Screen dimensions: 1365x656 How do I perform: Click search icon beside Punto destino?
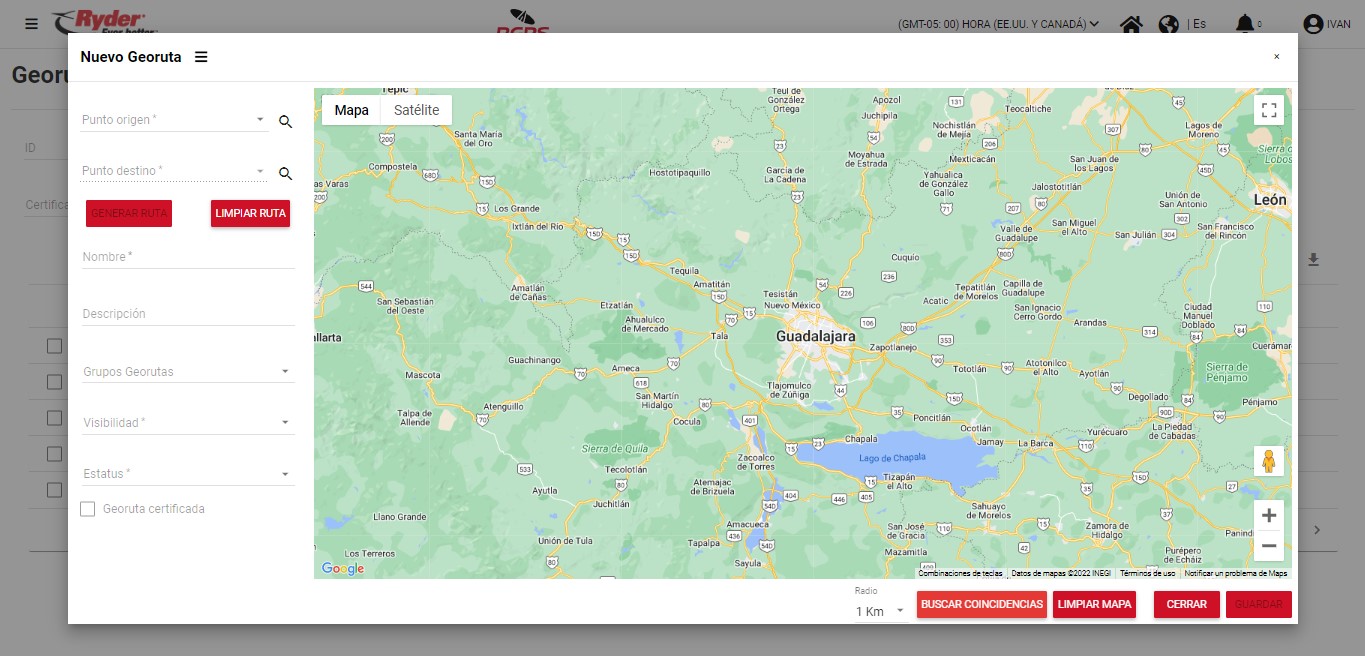pyautogui.click(x=285, y=174)
